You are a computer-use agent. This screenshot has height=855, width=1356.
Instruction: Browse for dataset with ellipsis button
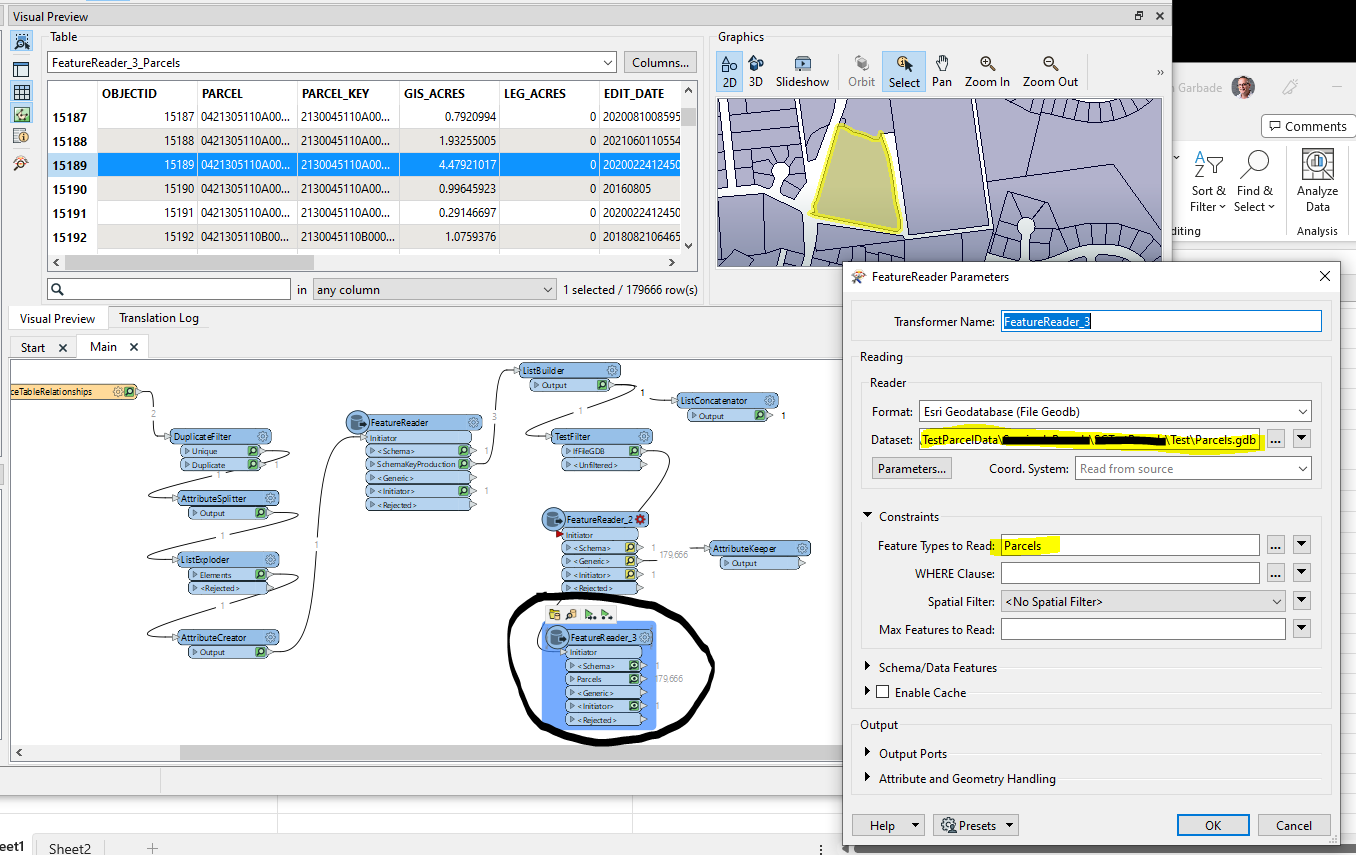(x=1275, y=439)
